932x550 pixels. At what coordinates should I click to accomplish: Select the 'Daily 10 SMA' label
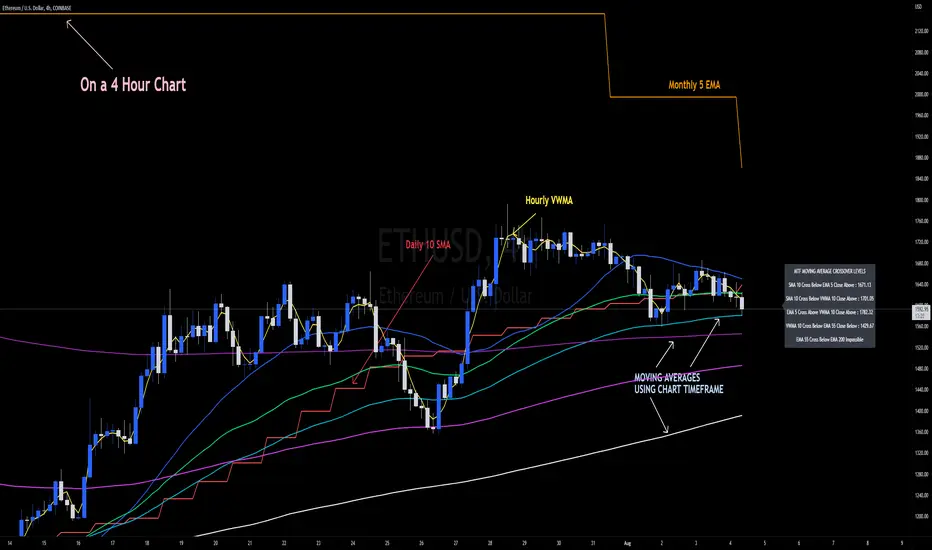[x=428, y=244]
